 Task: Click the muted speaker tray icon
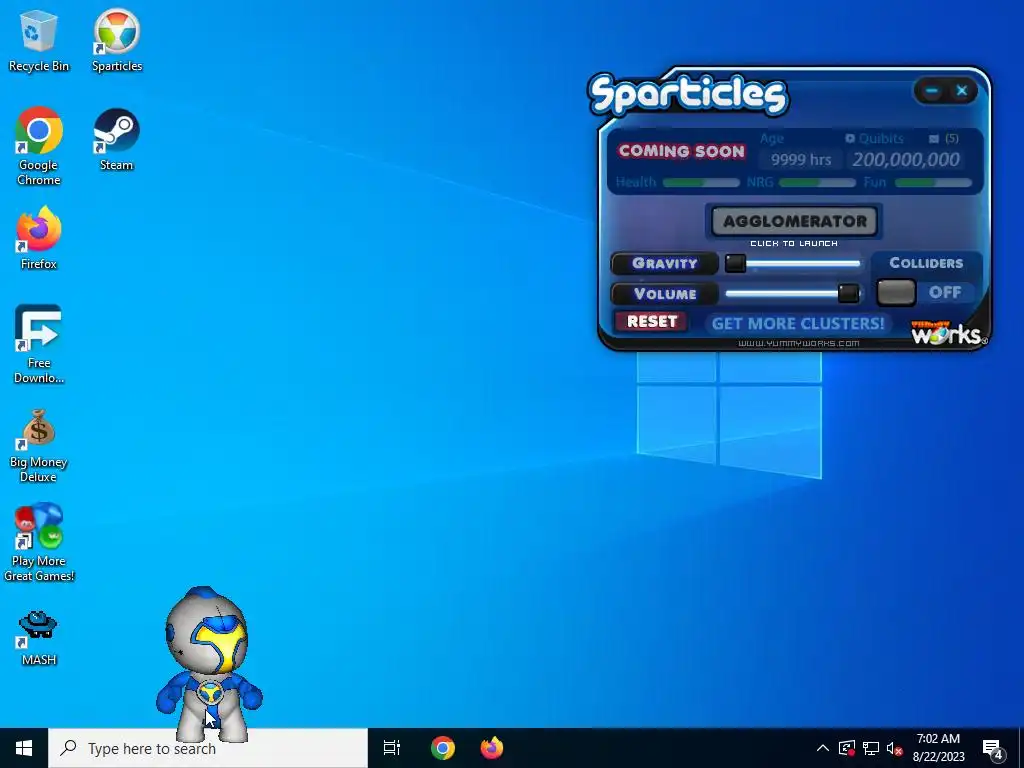pos(895,748)
